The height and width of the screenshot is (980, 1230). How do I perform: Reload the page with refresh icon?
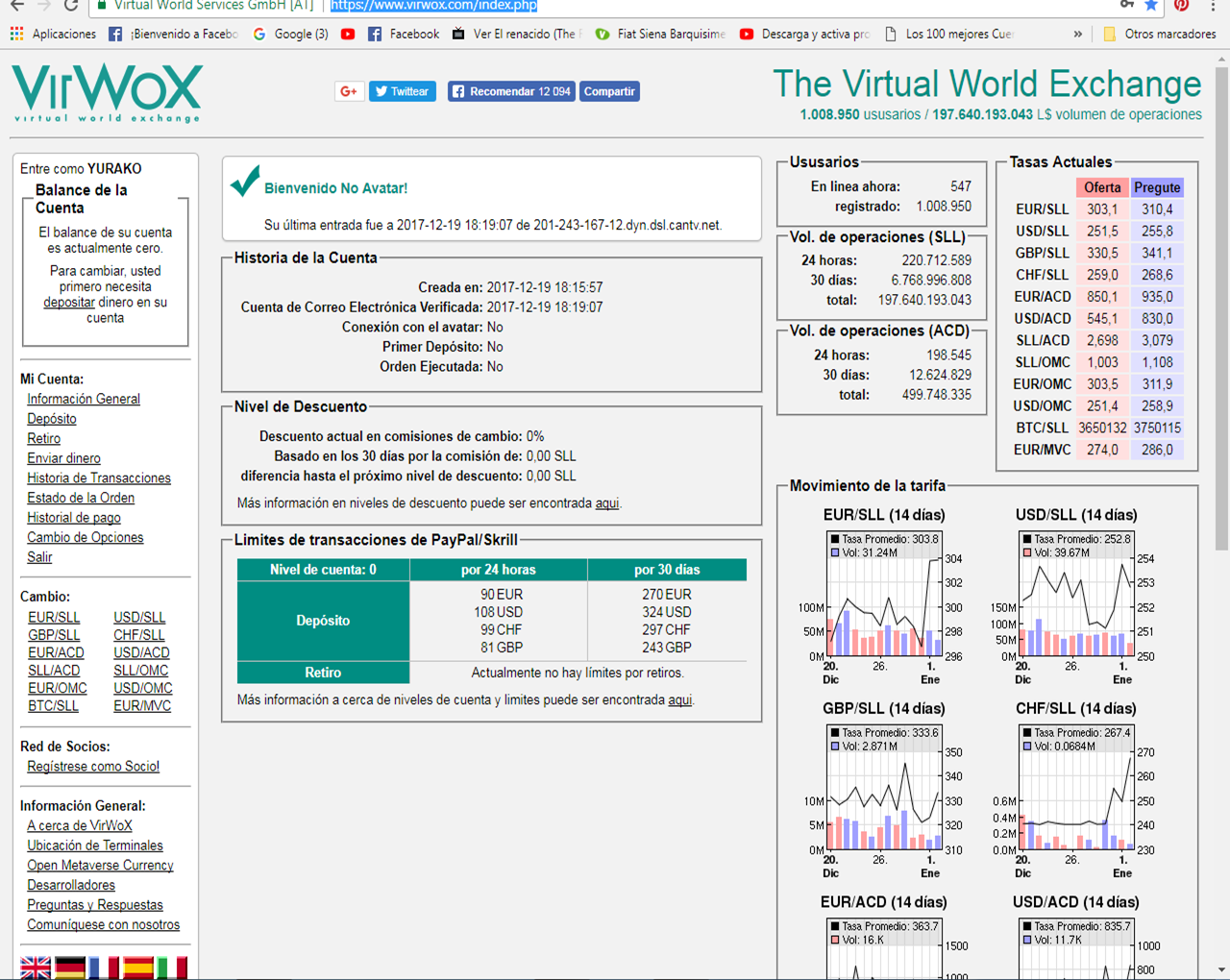pos(71,5)
